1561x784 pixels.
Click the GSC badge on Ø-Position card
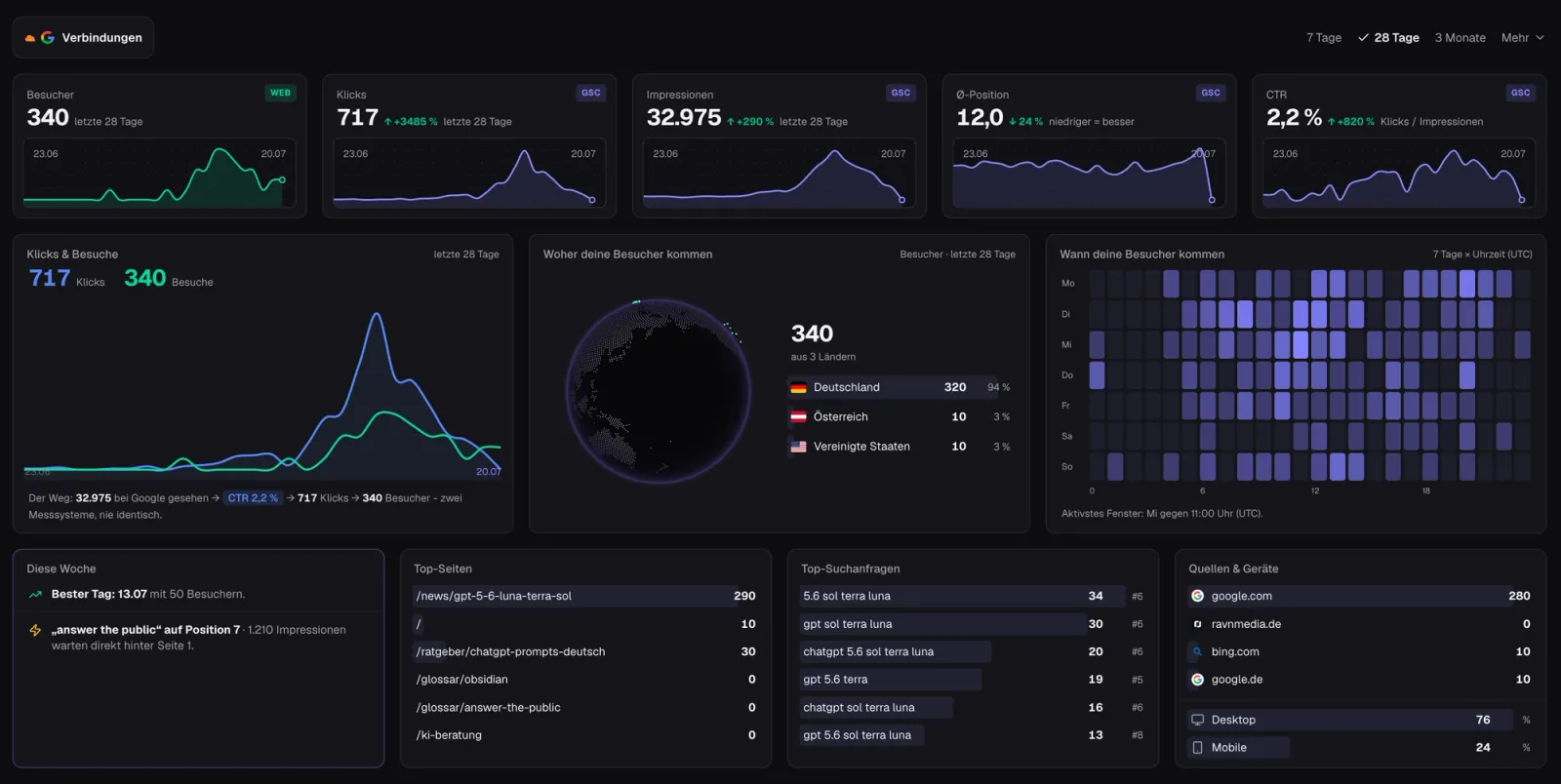(1211, 93)
